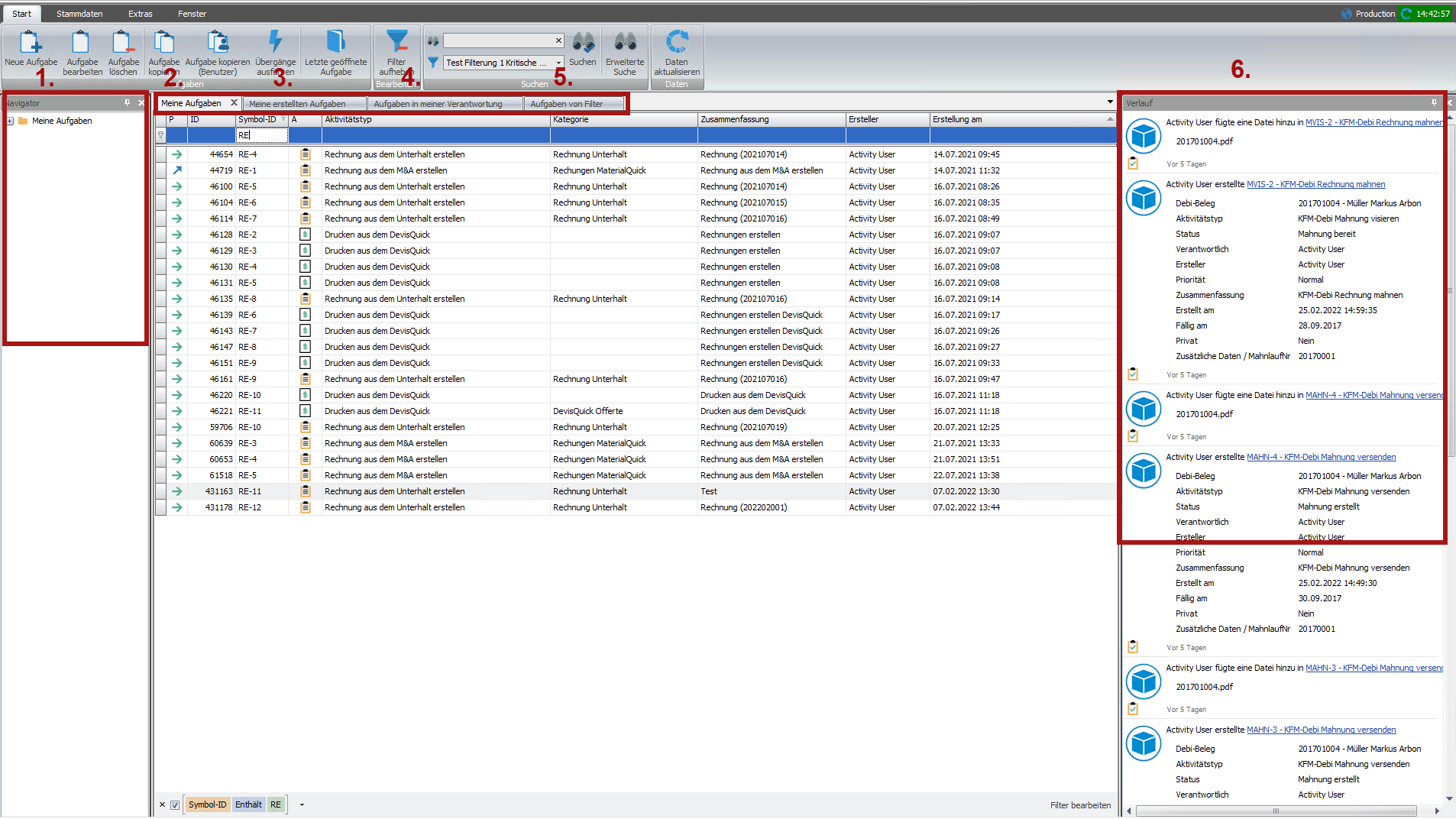1456x819 pixels.
Task: Select row with ID 431163
Action: [636, 491]
